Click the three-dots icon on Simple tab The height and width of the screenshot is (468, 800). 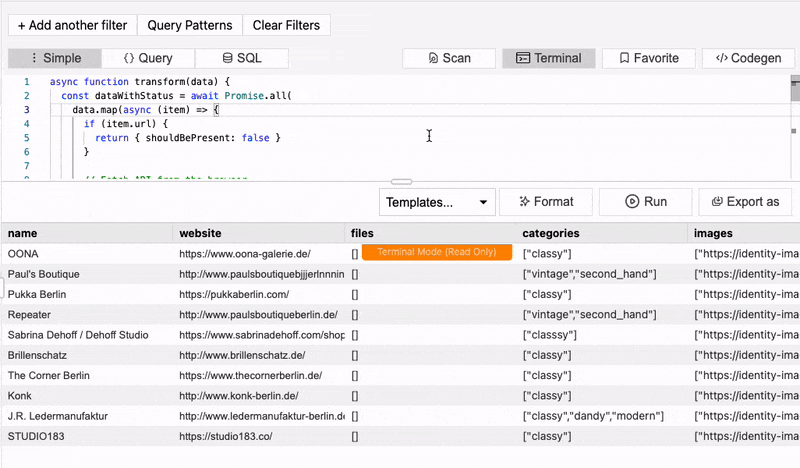[34, 58]
